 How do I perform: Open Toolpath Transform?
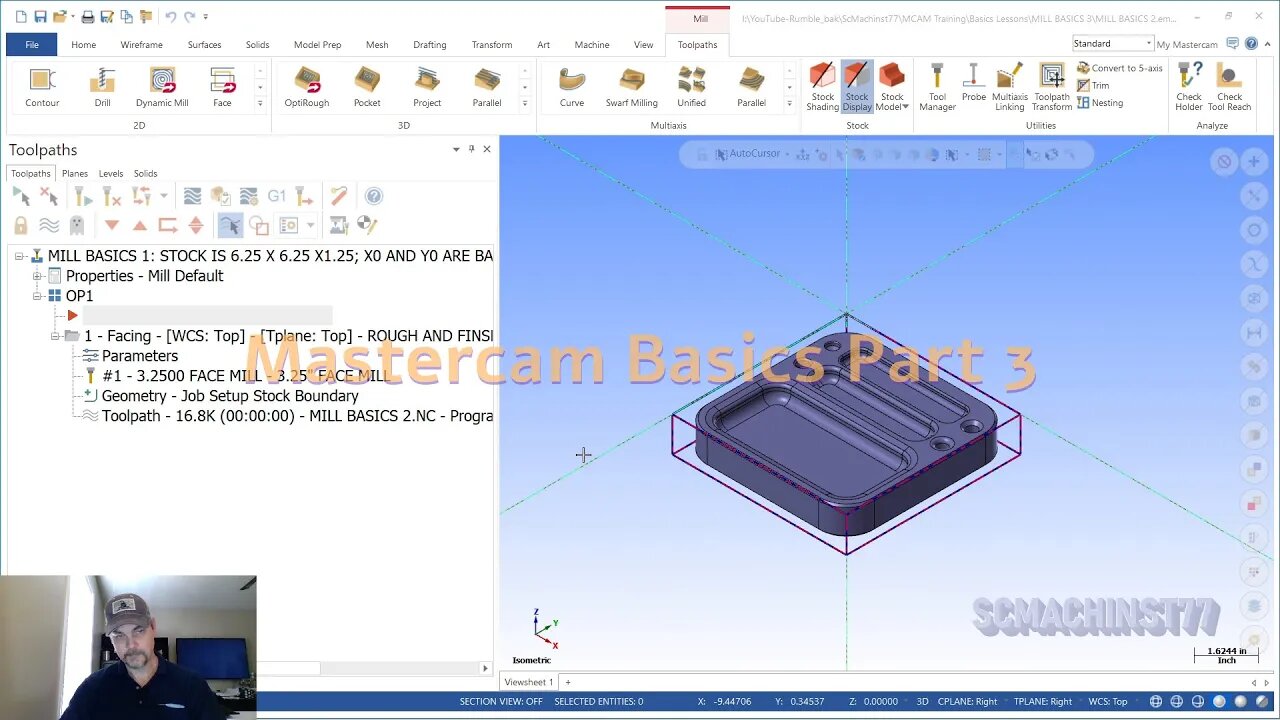(x=1052, y=88)
